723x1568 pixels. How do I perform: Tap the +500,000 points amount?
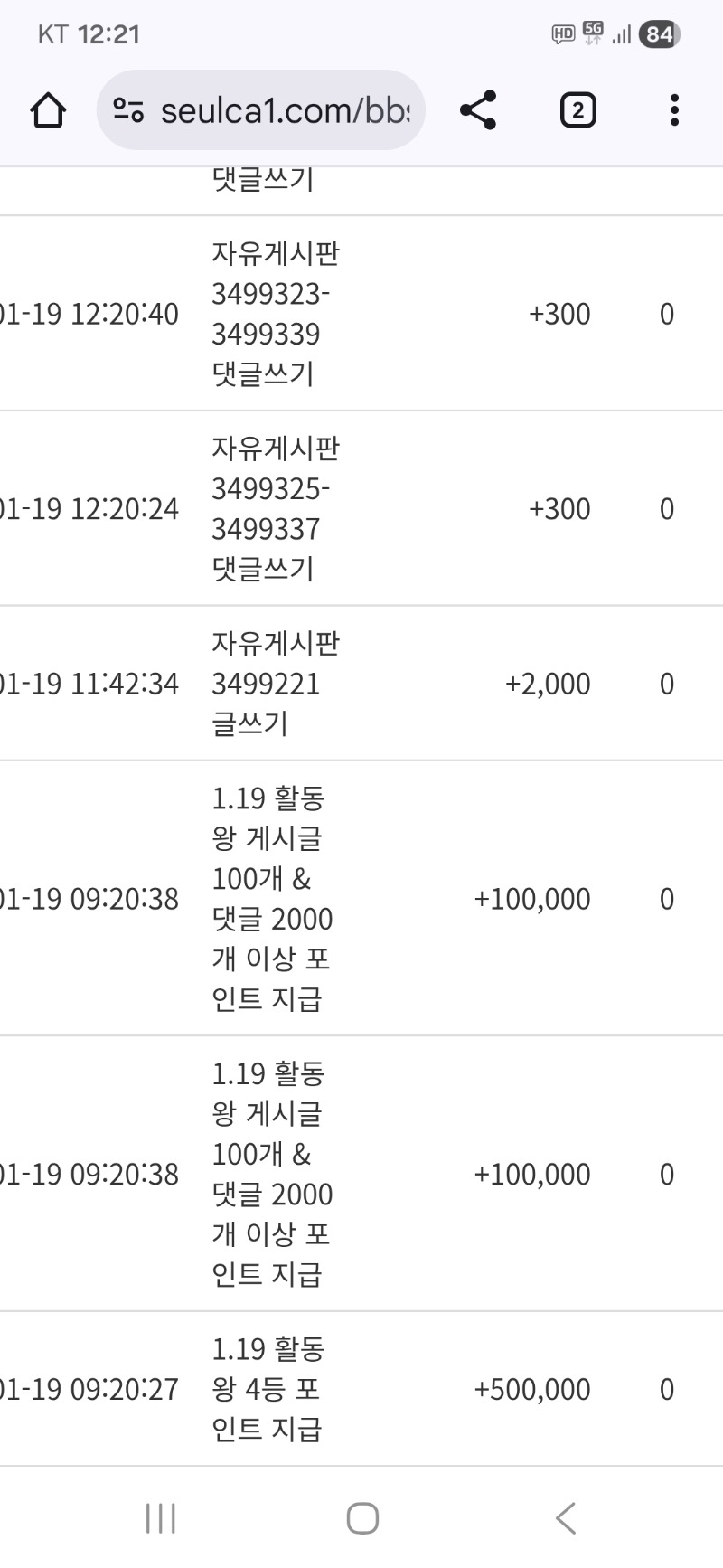pyautogui.click(x=532, y=1390)
